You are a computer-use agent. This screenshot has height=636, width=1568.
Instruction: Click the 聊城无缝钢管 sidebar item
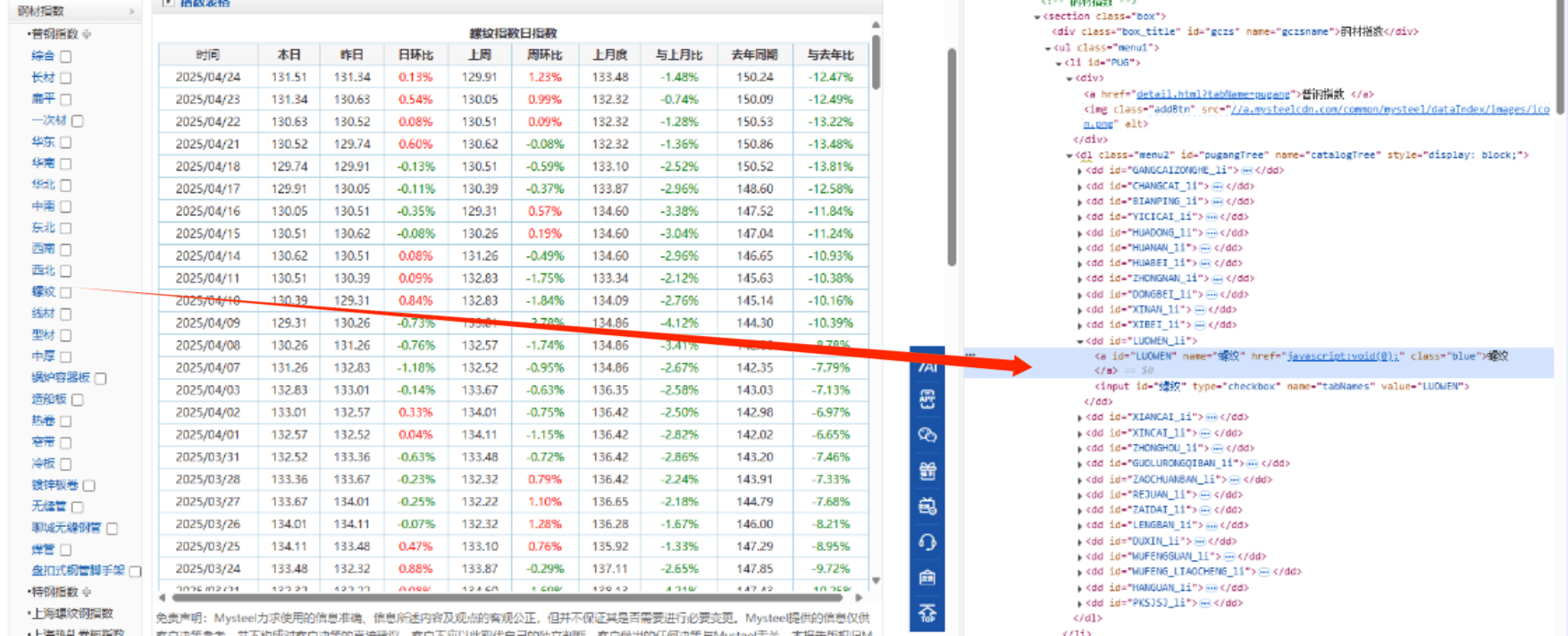click(66, 528)
